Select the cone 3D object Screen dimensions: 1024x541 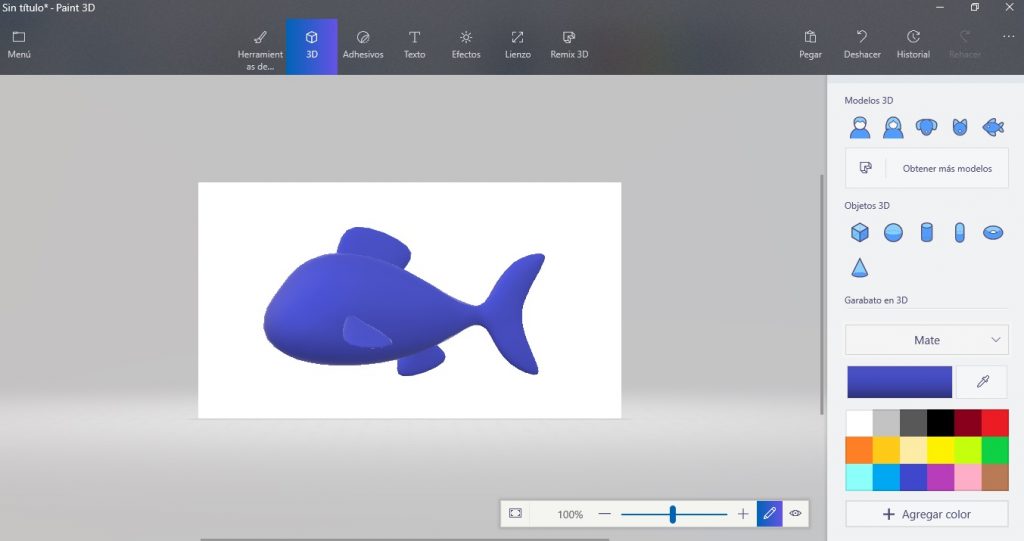[859, 267]
